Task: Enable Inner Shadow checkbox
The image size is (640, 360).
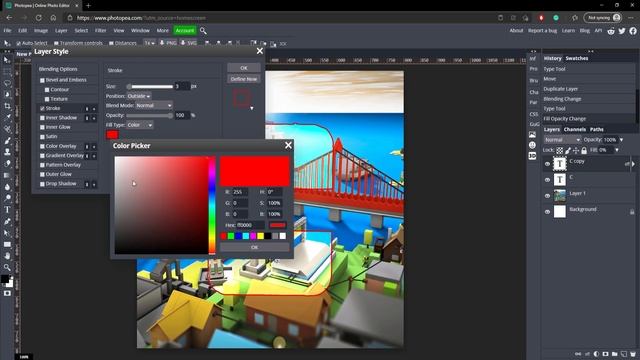Action: pyautogui.click(x=42, y=118)
